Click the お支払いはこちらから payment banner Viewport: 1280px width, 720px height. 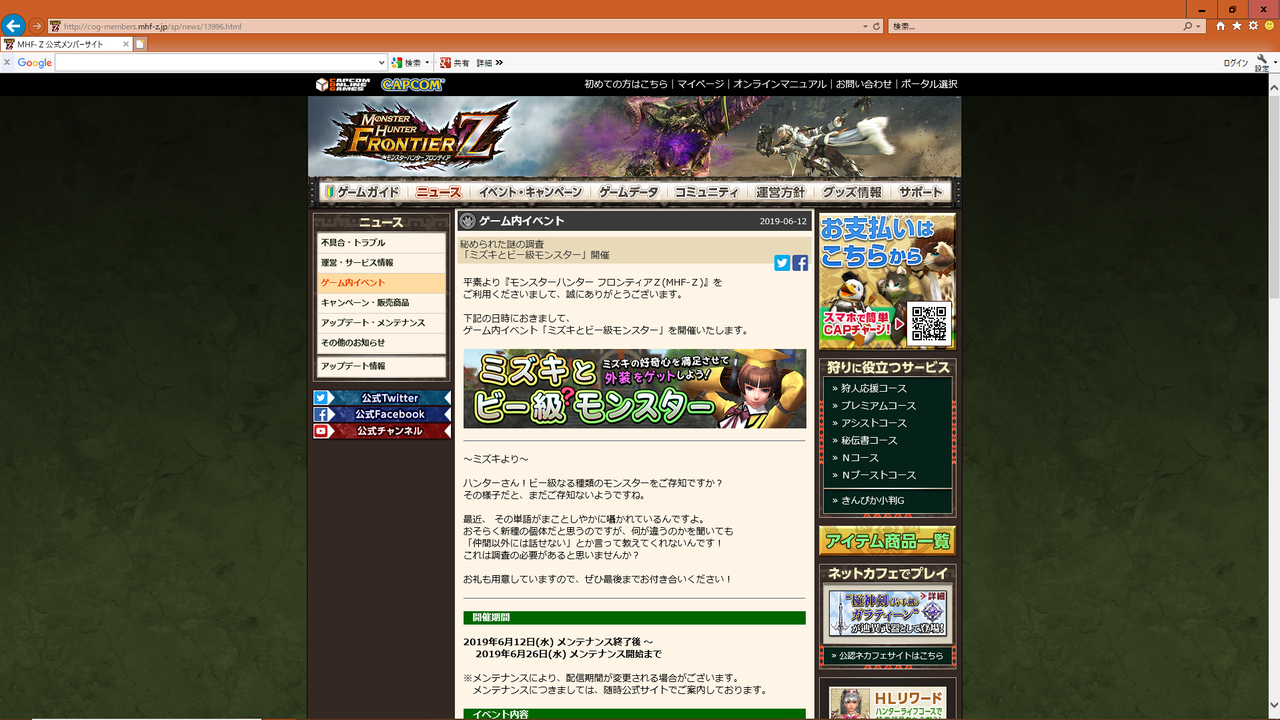[887, 281]
